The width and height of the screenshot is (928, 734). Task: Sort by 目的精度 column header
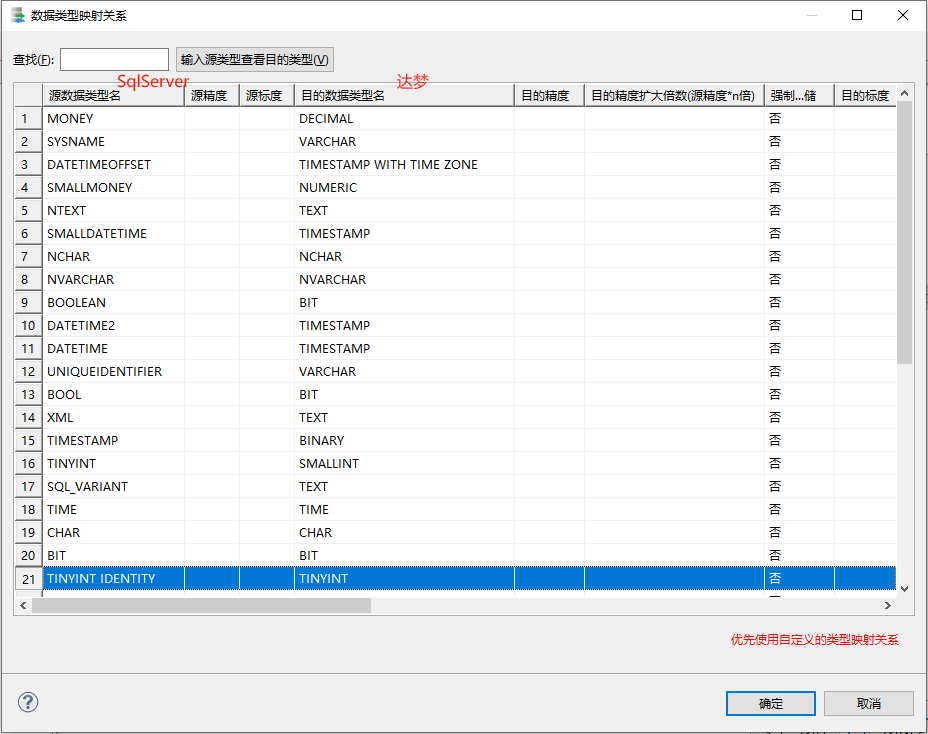pos(550,95)
